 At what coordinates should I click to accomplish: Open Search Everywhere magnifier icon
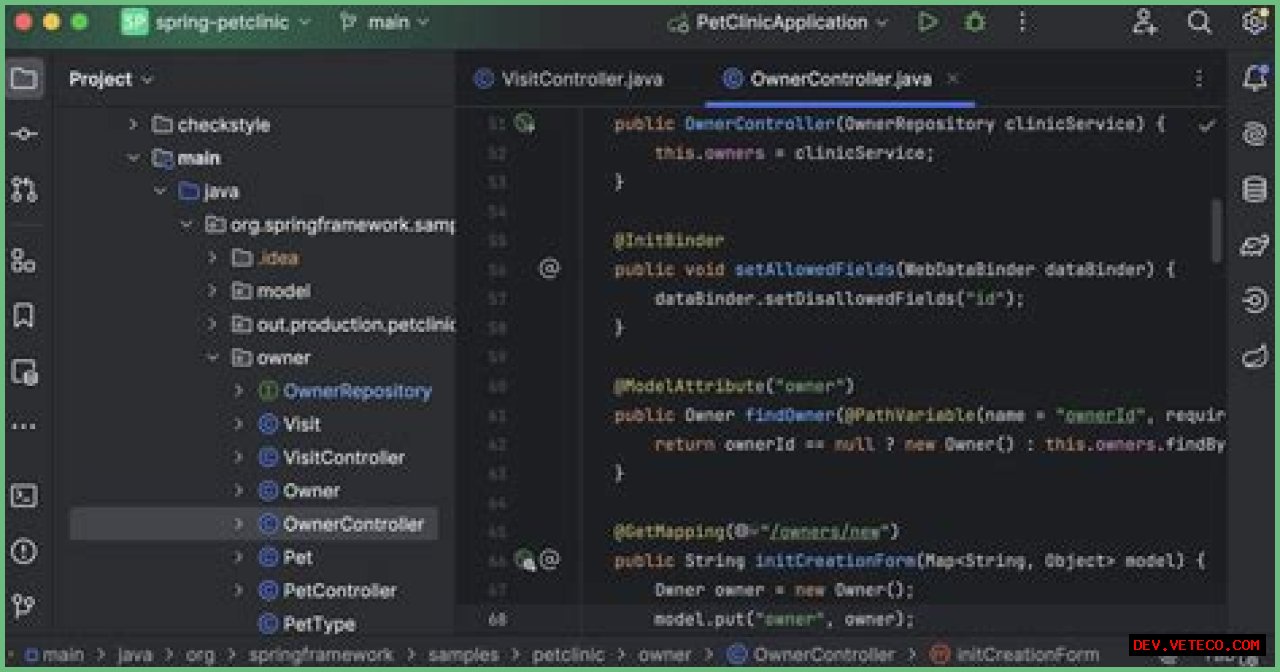[1199, 22]
